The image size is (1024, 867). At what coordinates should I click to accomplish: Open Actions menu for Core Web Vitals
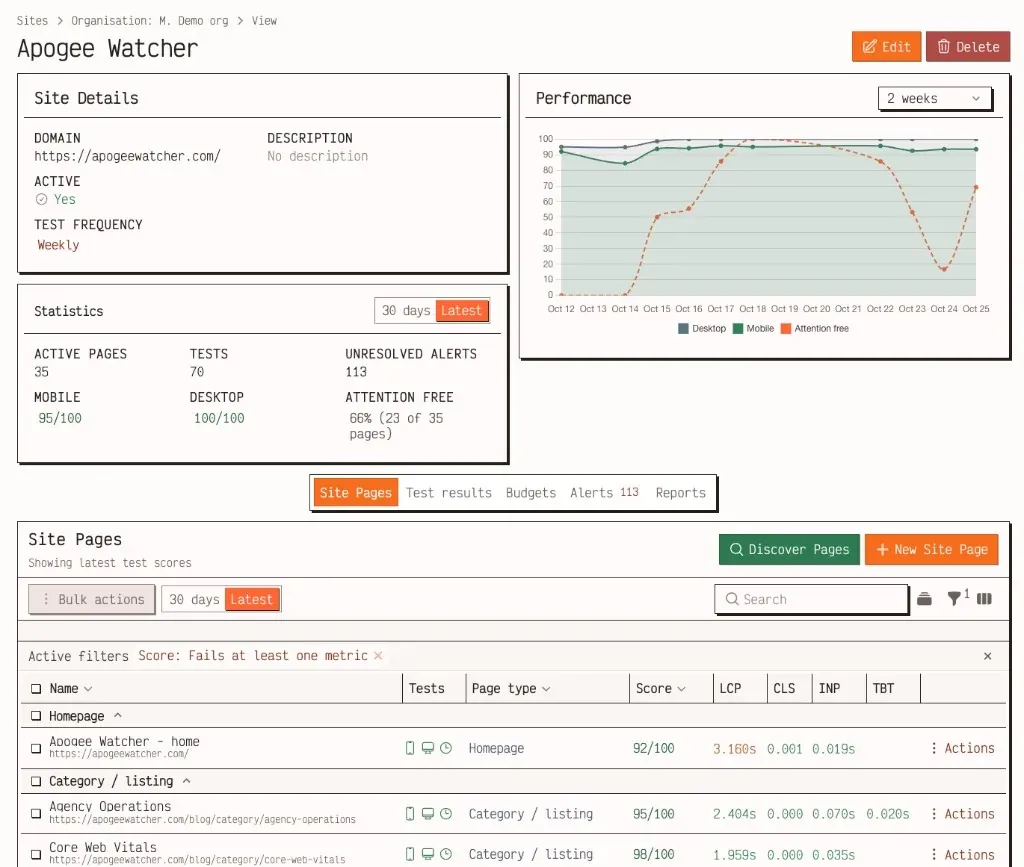[x=963, y=855]
